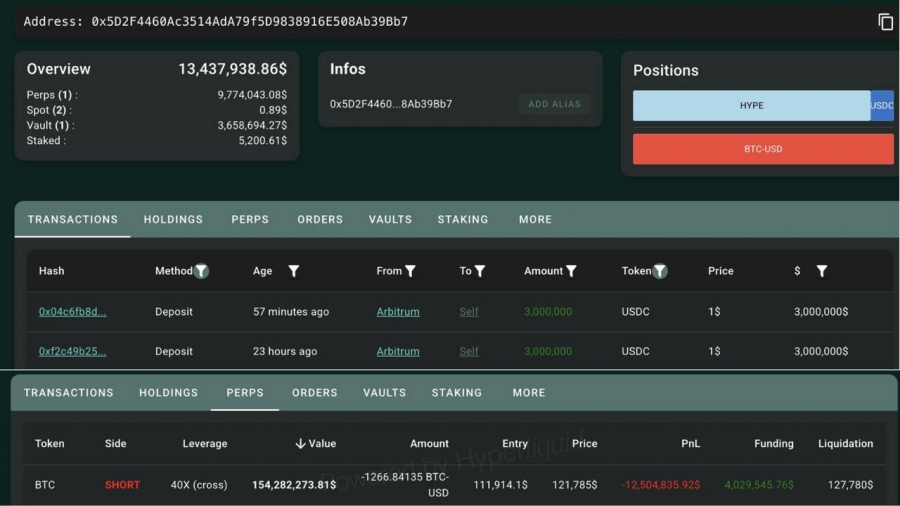Expand the More menu in upper tab bar
This screenshot has height=506, width=900.
[x=535, y=219]
